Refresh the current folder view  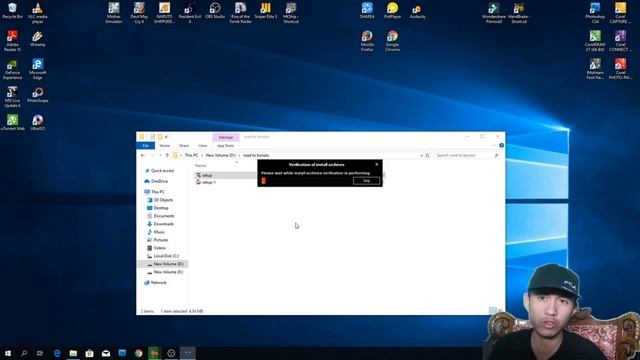428,156
